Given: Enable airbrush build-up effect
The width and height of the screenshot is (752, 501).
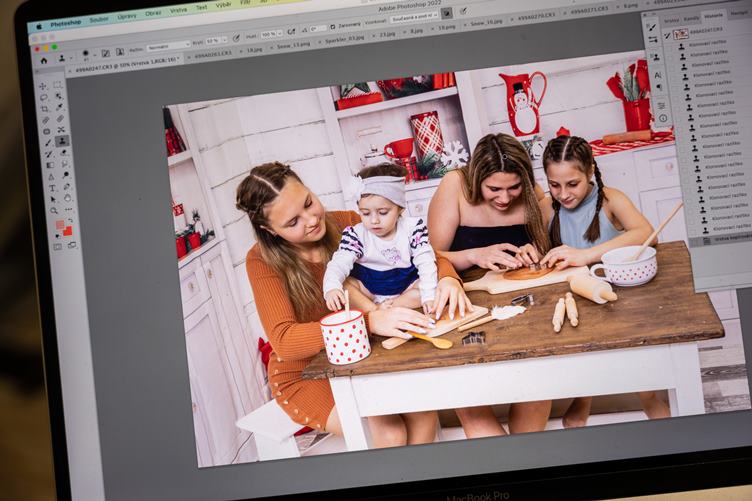Looking at the screenshot, I should pos(292,32).
